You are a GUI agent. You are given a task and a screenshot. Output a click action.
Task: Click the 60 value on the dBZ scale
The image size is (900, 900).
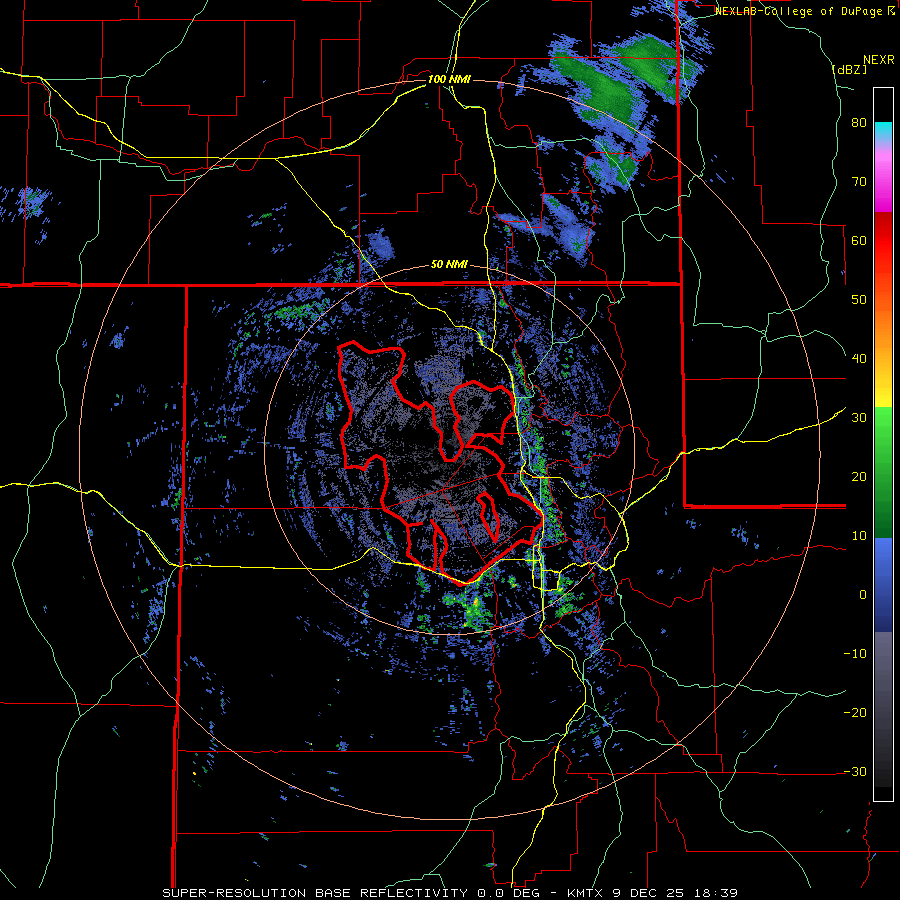click(x=859, y=240)
